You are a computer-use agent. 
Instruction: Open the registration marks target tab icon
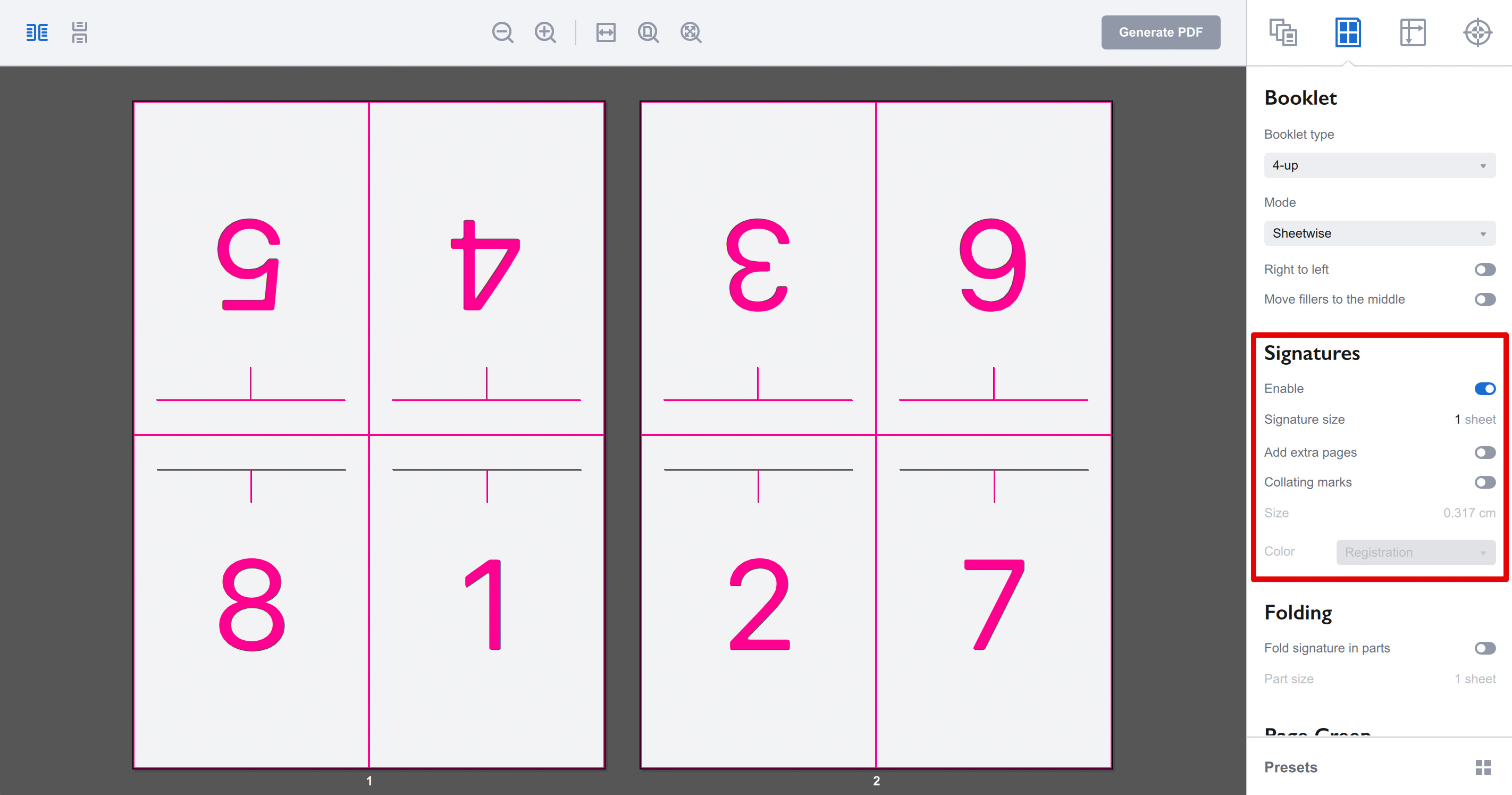pyautogui.click(x=1477, y=32)
